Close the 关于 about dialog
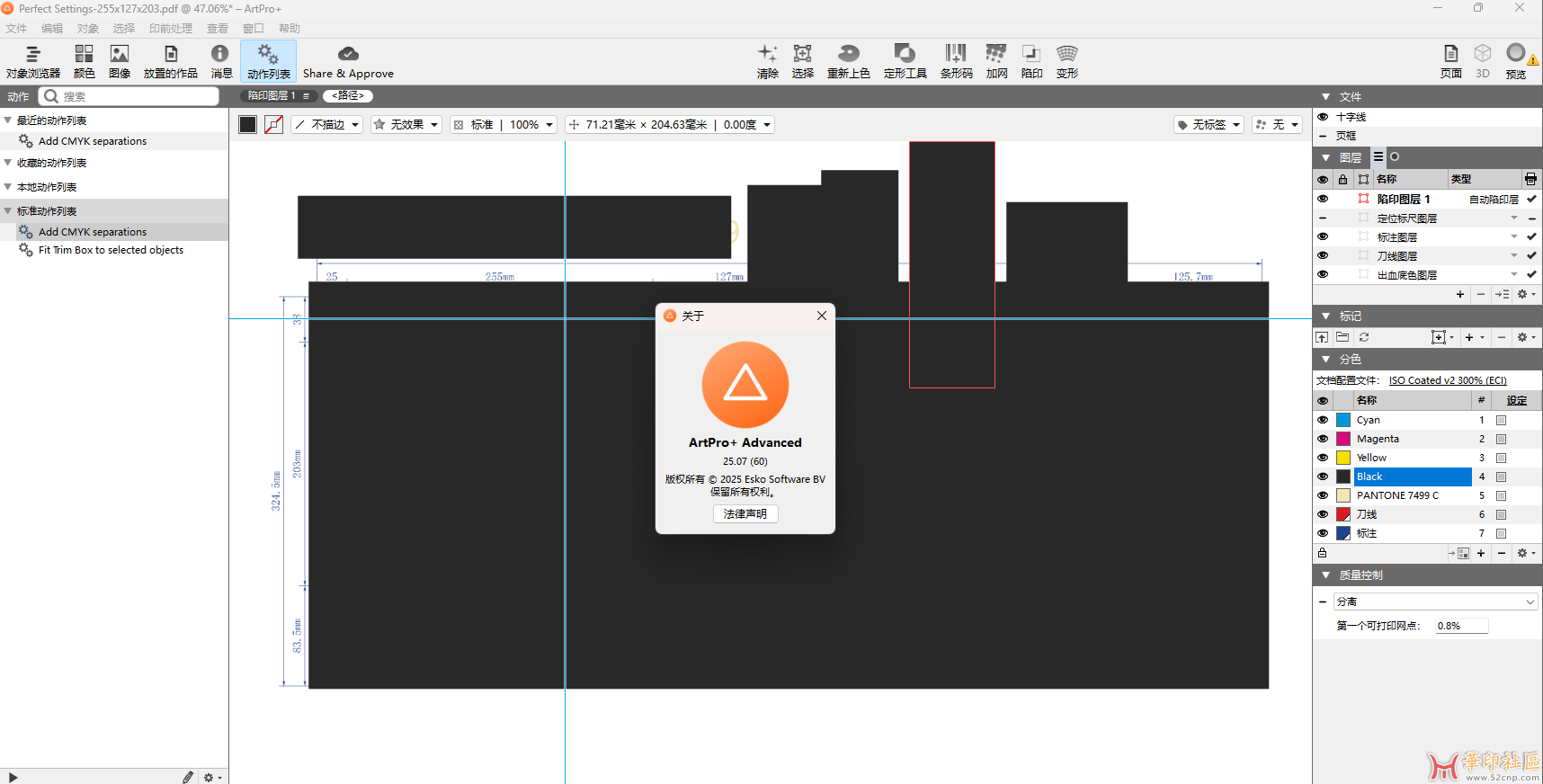Image resolution: width=1543 pixels, height=784 pixels. point(822,316)
